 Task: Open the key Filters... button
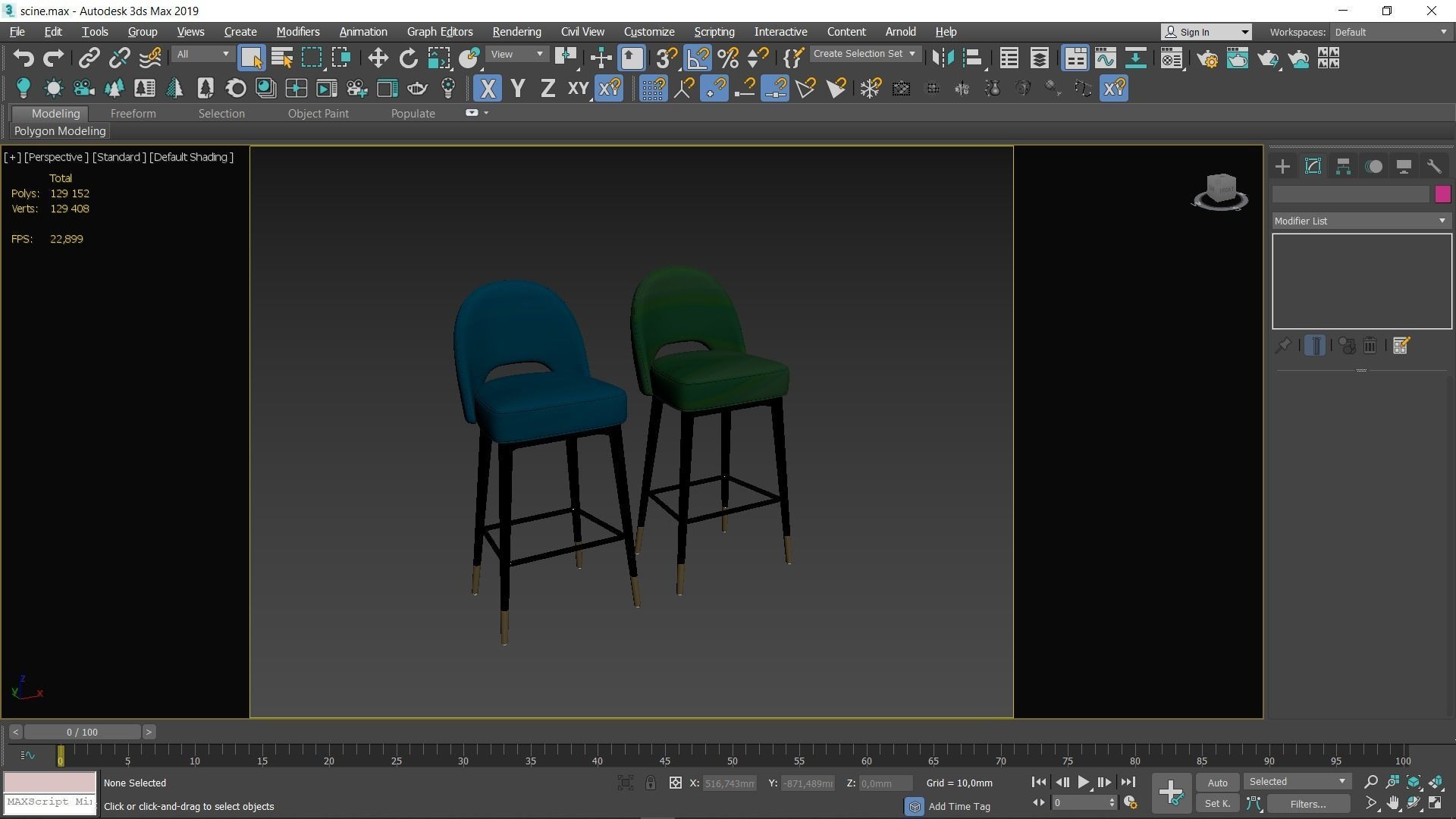pyautogui.click(x=1308, y=804)
